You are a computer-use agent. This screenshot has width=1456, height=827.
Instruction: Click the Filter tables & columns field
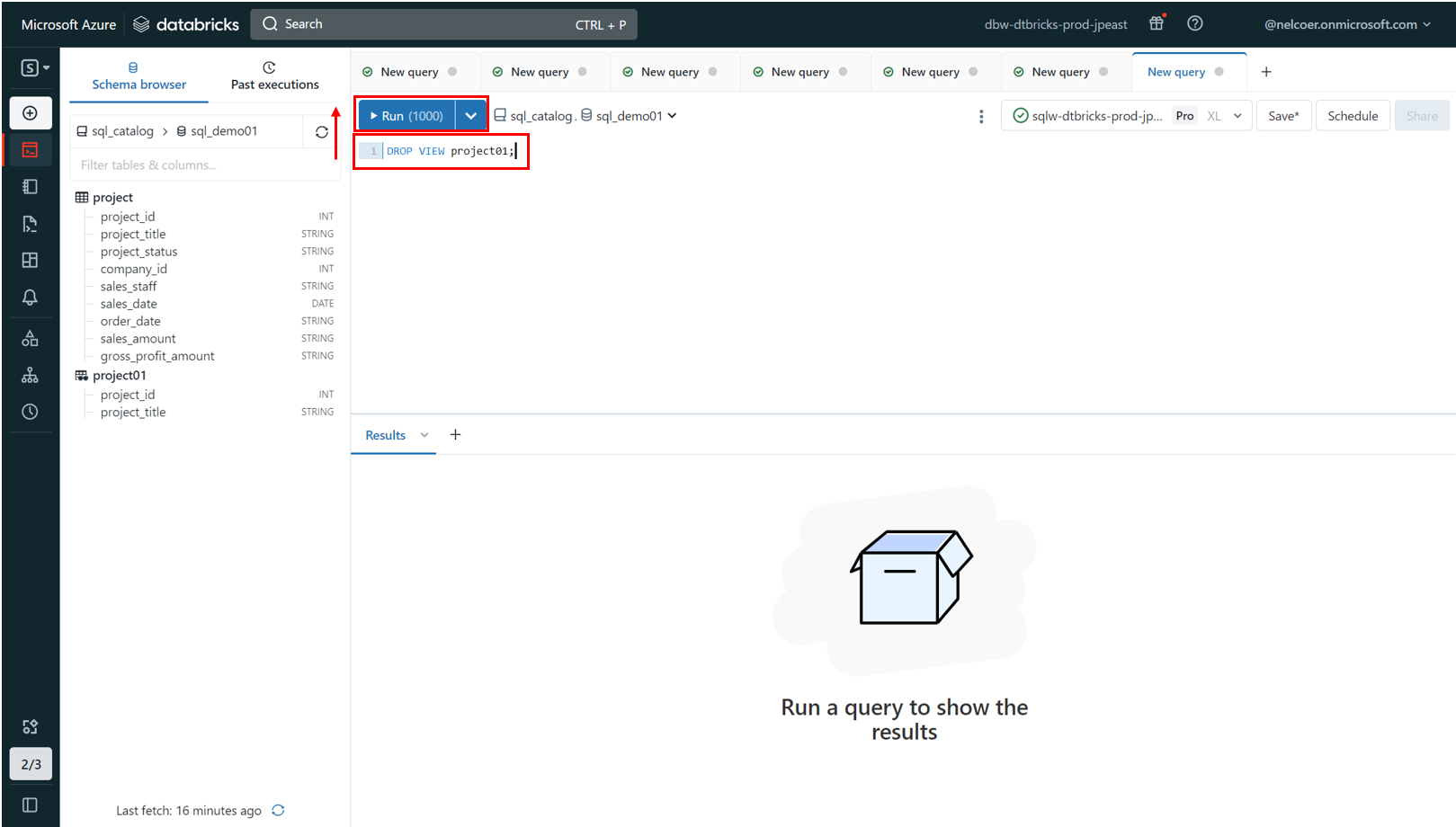pos(205,165)
